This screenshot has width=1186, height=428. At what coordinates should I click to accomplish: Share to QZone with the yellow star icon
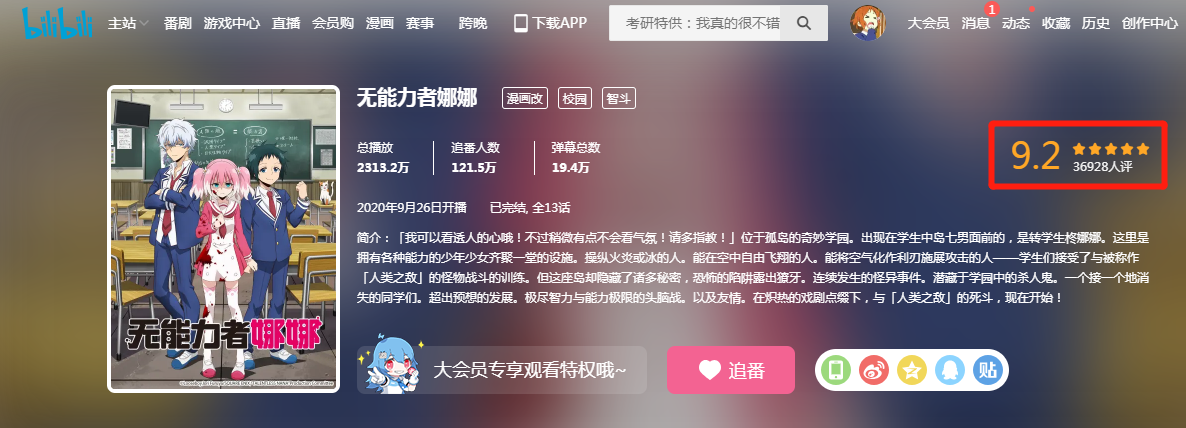click(911, 370)
